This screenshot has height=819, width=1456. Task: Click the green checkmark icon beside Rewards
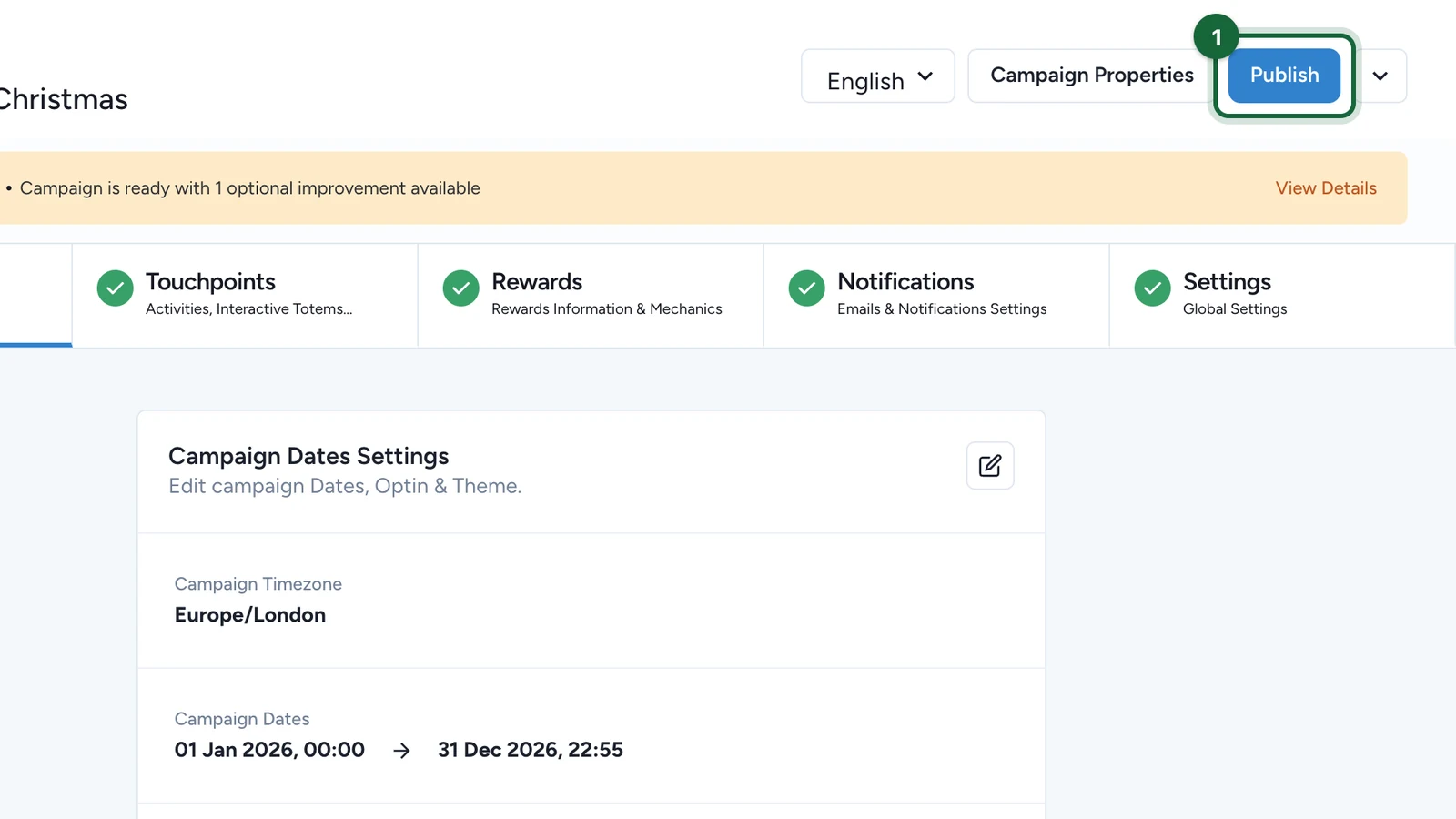point(460,288)
